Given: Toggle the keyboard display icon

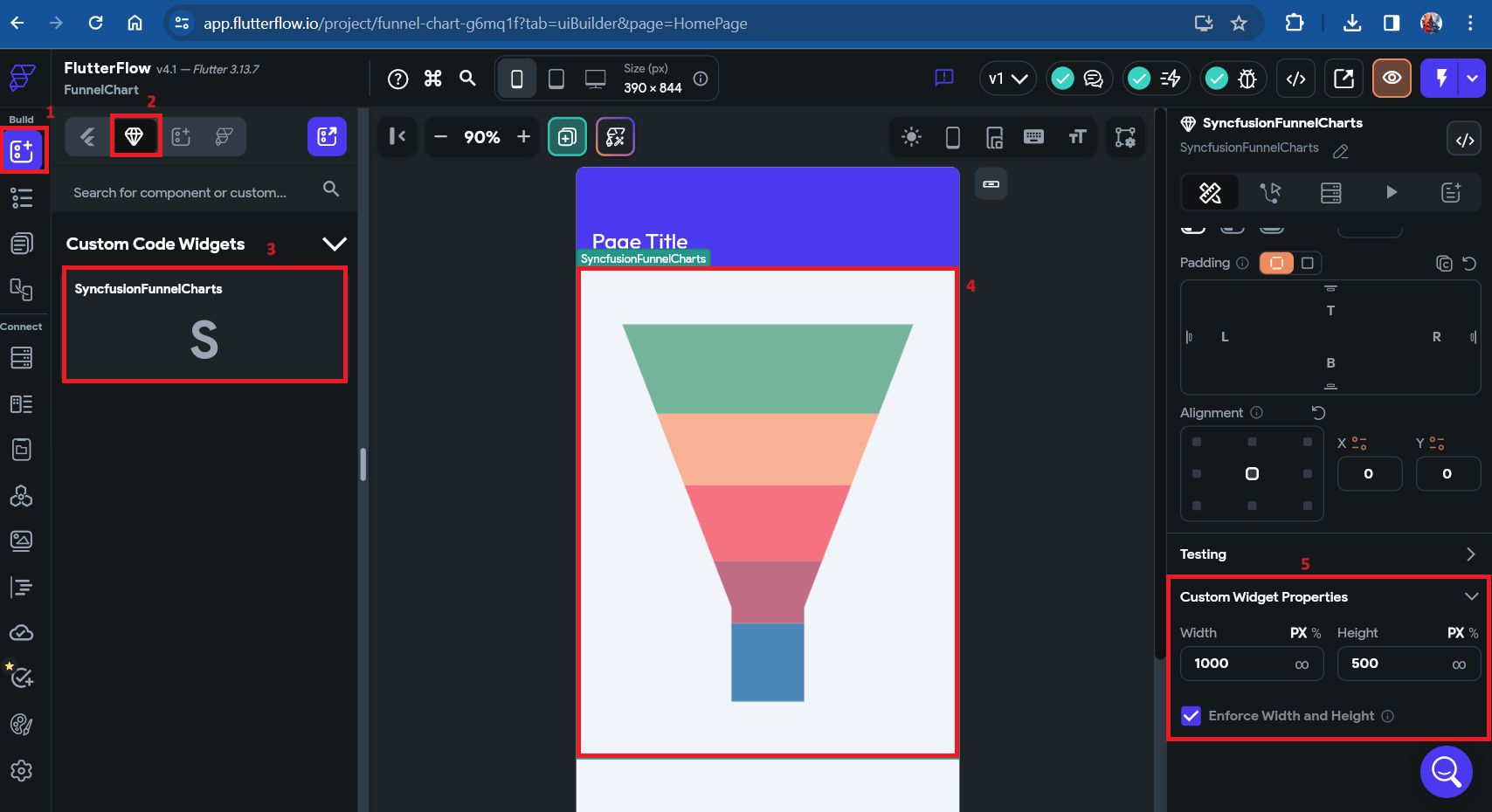Looking at the screenshot, I should (x=1034, y=137).
